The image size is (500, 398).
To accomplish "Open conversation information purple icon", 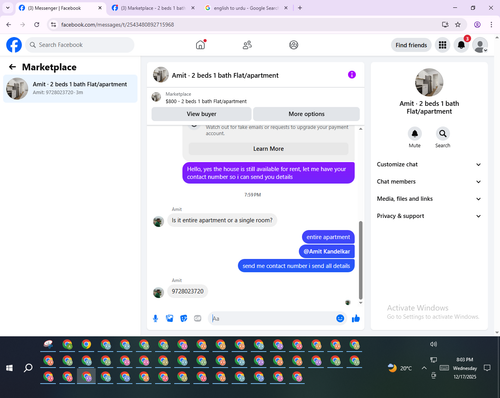I will pyautogui.click(x=352, y=75).
